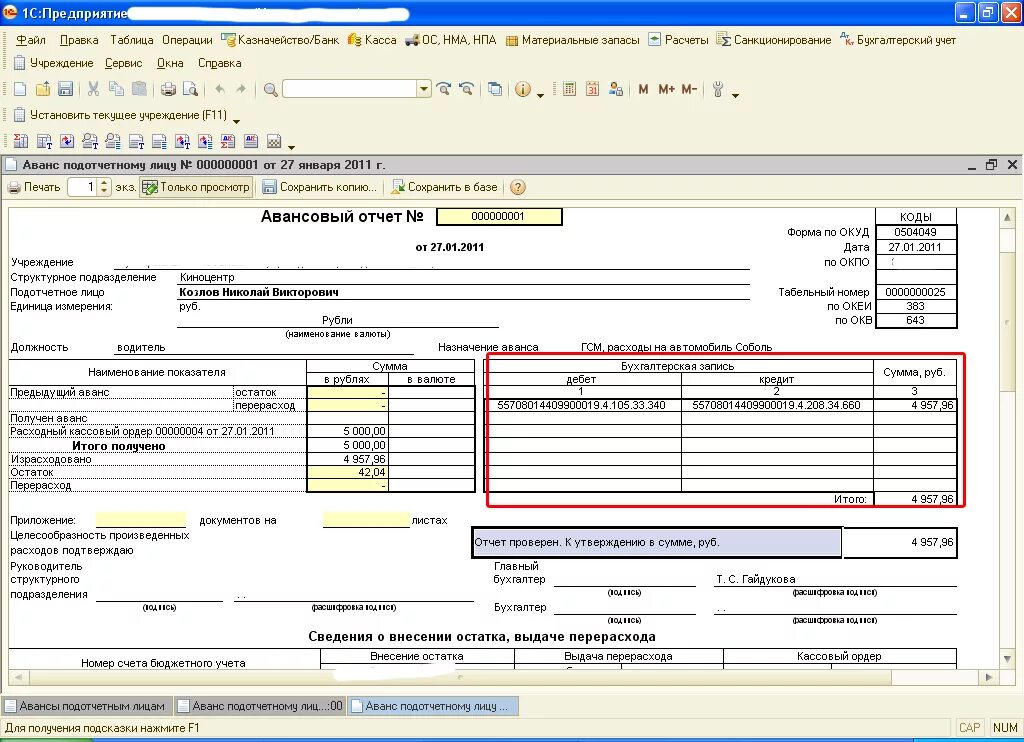Click the round info help icon
Image resolution: width=1024 pixels, height=742 pixels.
pos(523,89)
